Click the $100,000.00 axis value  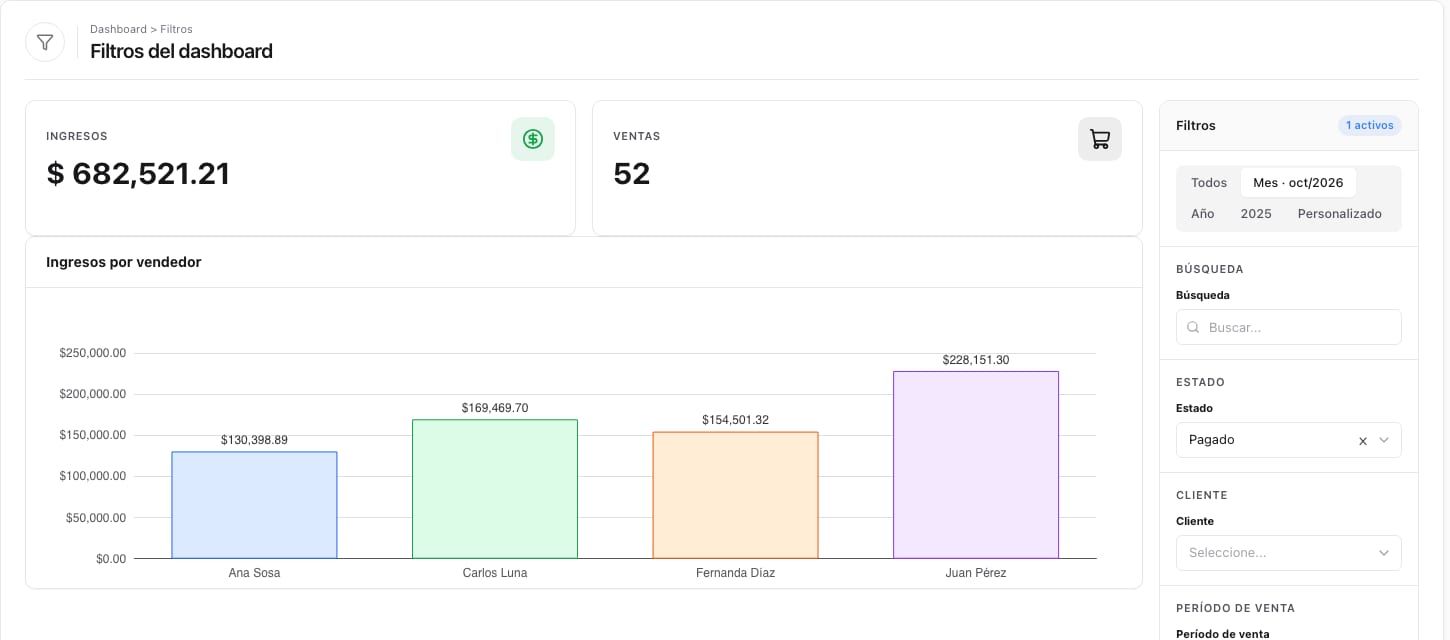93,476
